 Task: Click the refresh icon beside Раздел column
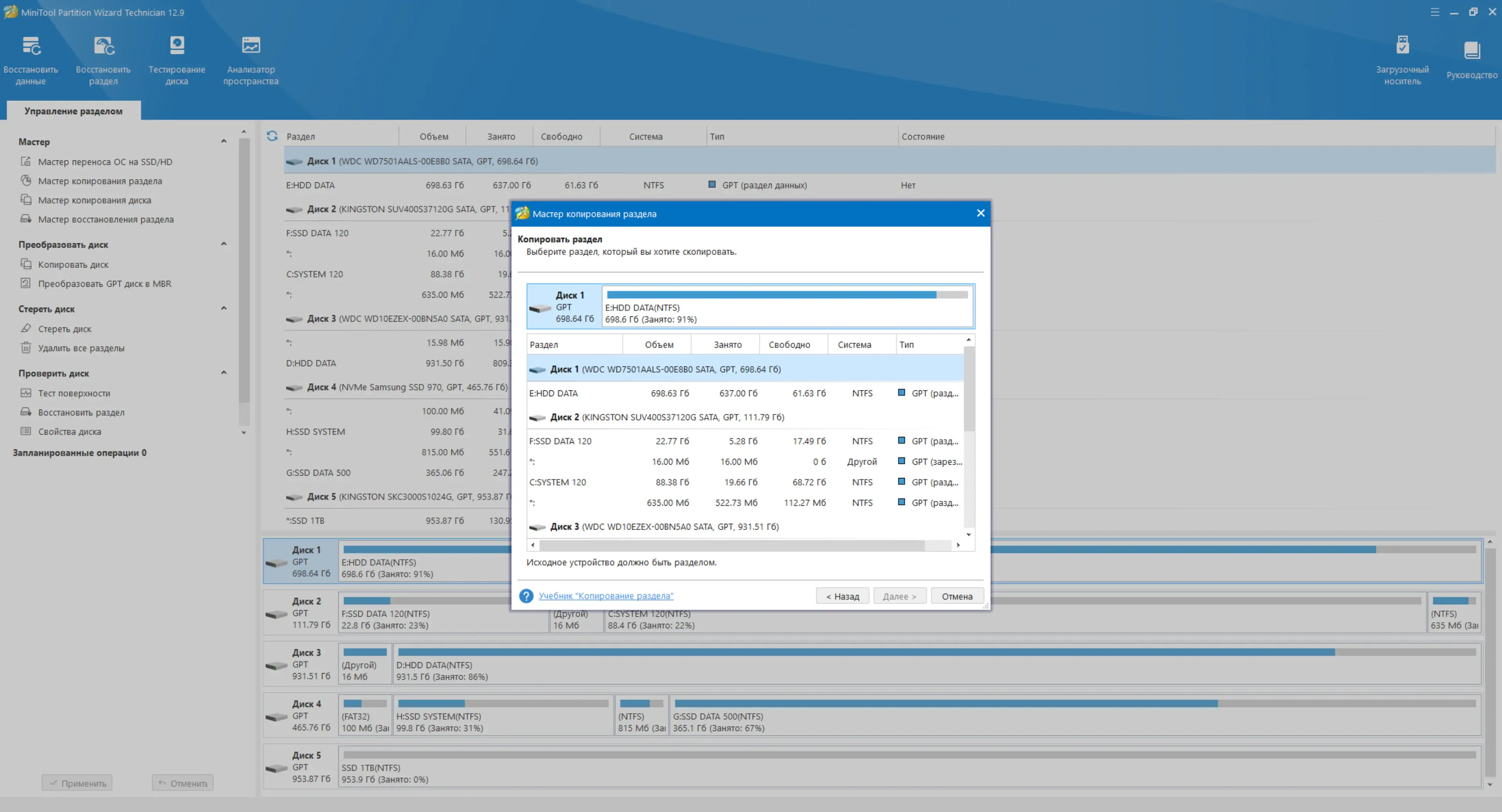pos(272,136)
